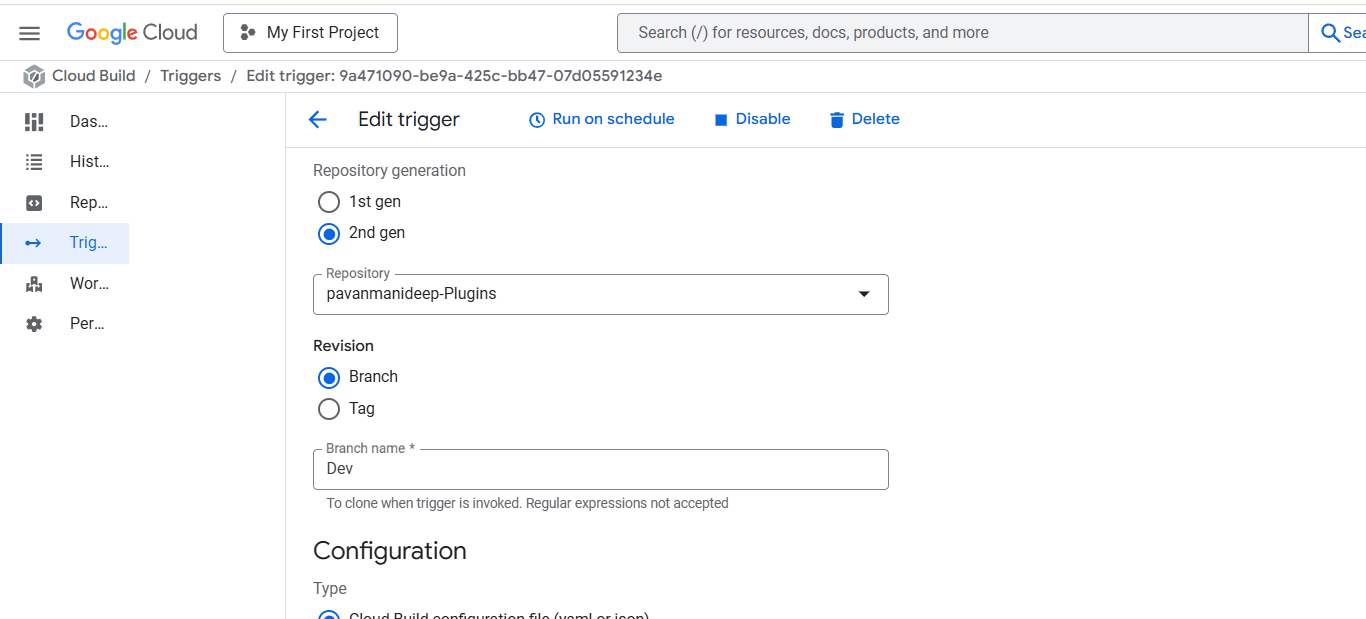Choose the Branch revision option
This screenshot has width=1366, height=619.
click(329, 378)
